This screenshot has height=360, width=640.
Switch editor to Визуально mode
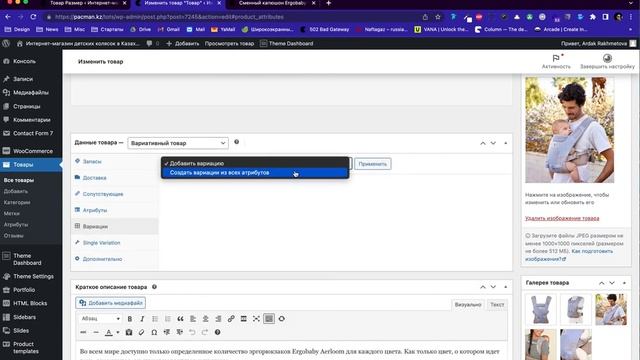point(468,304)
